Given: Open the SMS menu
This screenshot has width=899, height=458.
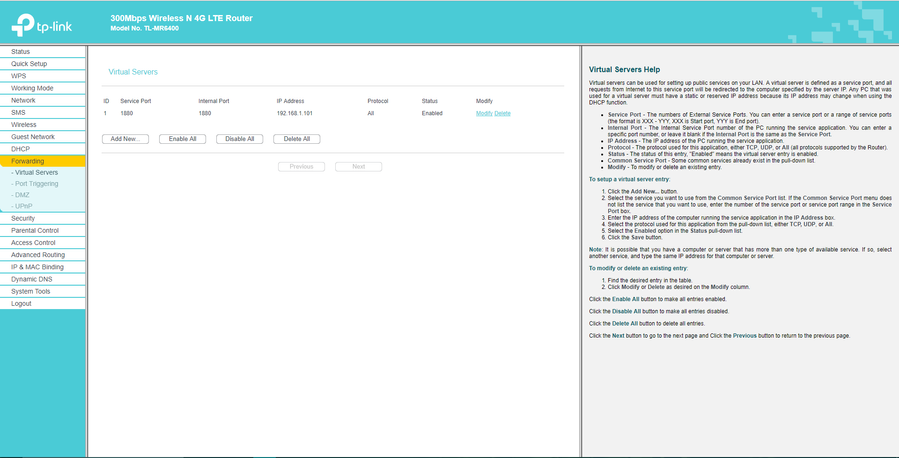Looking at the screenshot, I should [x=42, y=112].
